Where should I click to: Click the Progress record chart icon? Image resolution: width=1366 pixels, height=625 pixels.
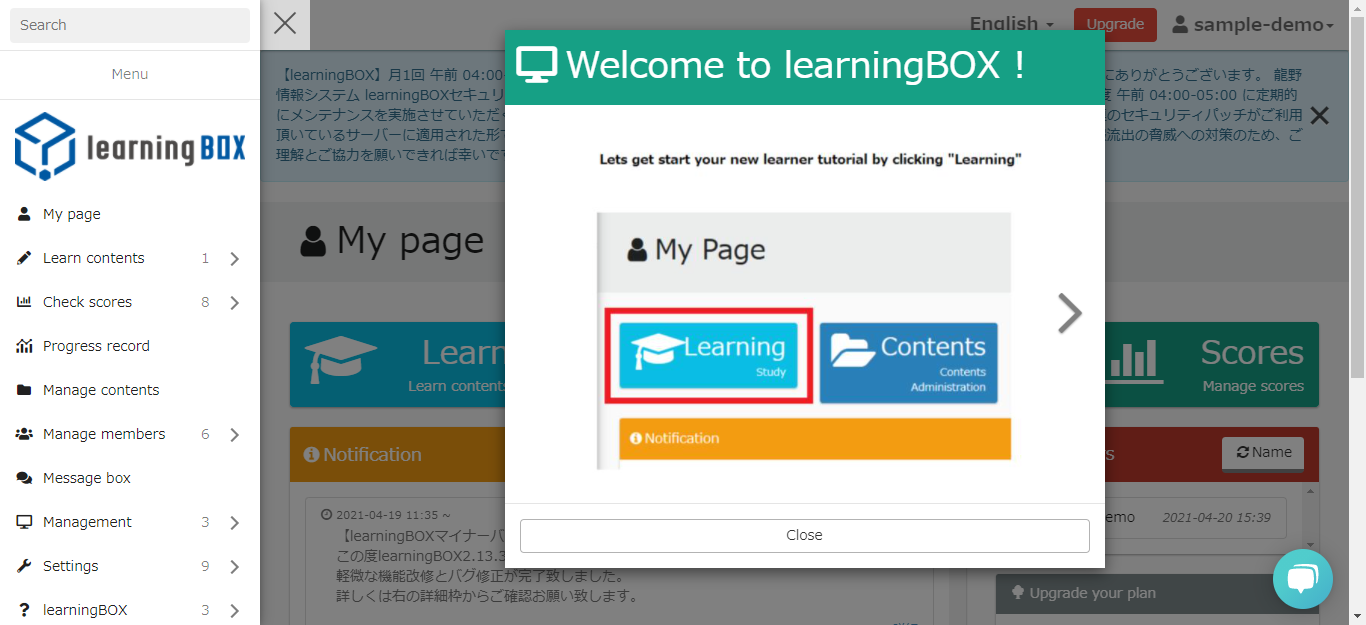(x=24, y=346)
